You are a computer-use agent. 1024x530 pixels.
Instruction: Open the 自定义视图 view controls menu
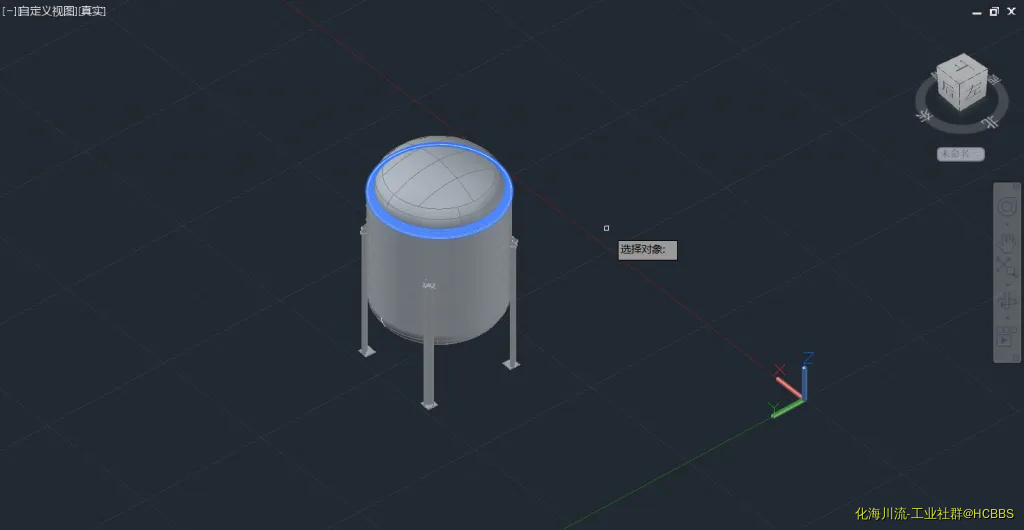pyautogui.click(x=46, y=11)
